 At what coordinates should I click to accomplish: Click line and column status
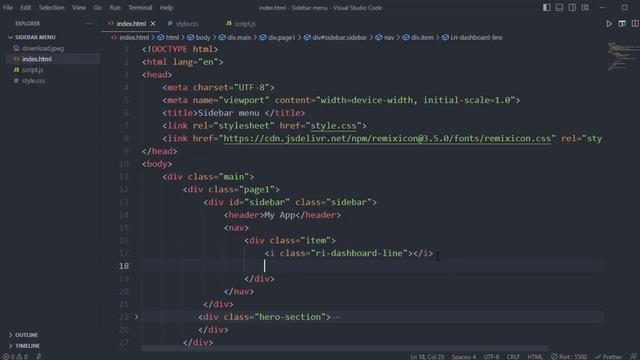pos(427,356)
